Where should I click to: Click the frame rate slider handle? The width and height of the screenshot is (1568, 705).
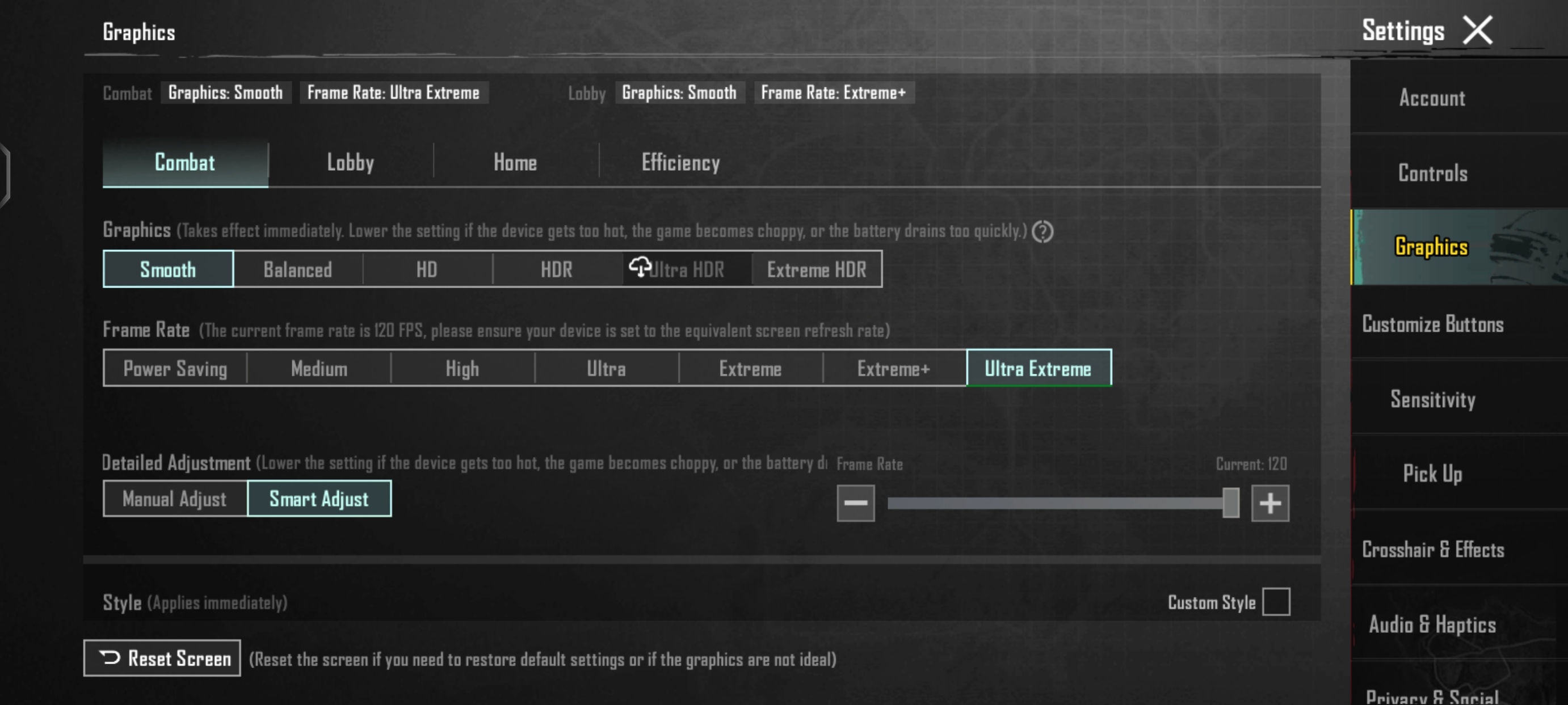click(x=1230, y=503)
